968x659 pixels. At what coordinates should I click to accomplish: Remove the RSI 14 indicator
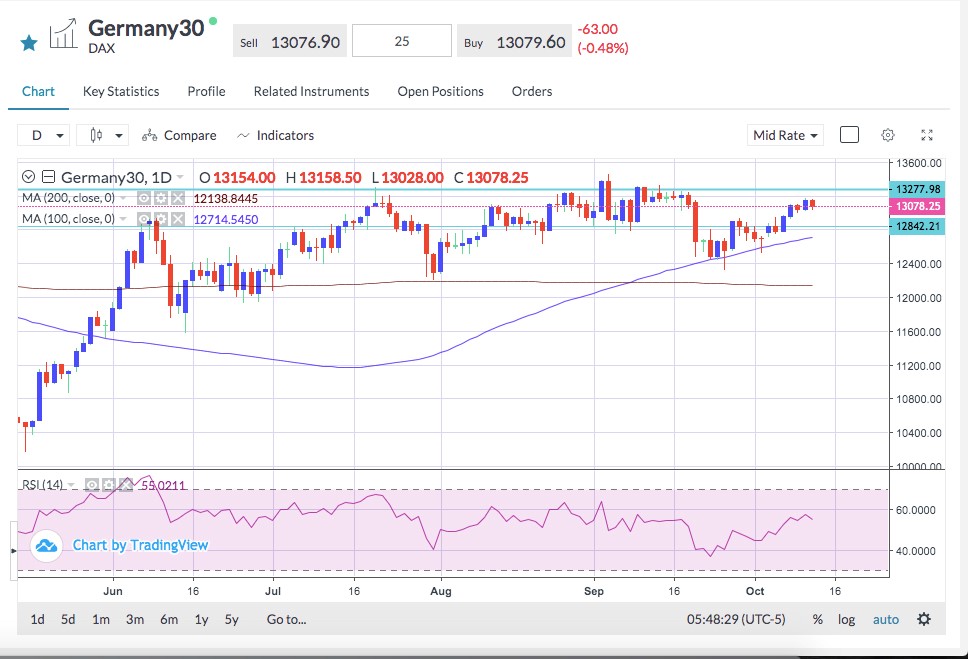125,485
